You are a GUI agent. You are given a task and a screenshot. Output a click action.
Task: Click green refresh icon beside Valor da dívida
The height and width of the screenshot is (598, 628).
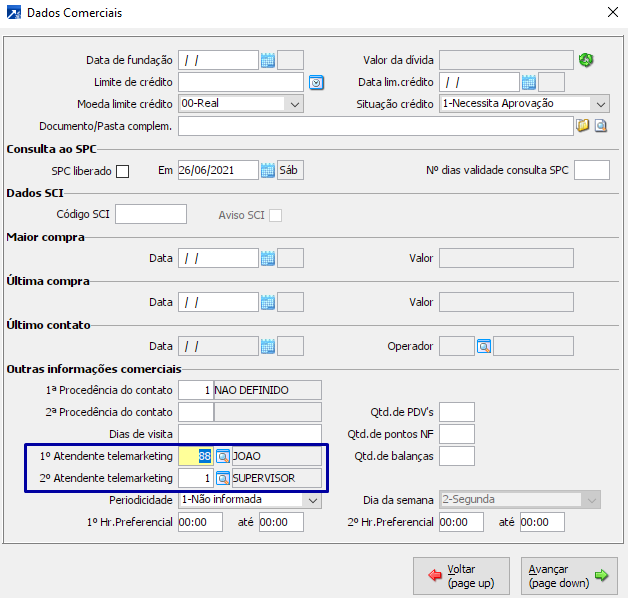tap(586, 60)
